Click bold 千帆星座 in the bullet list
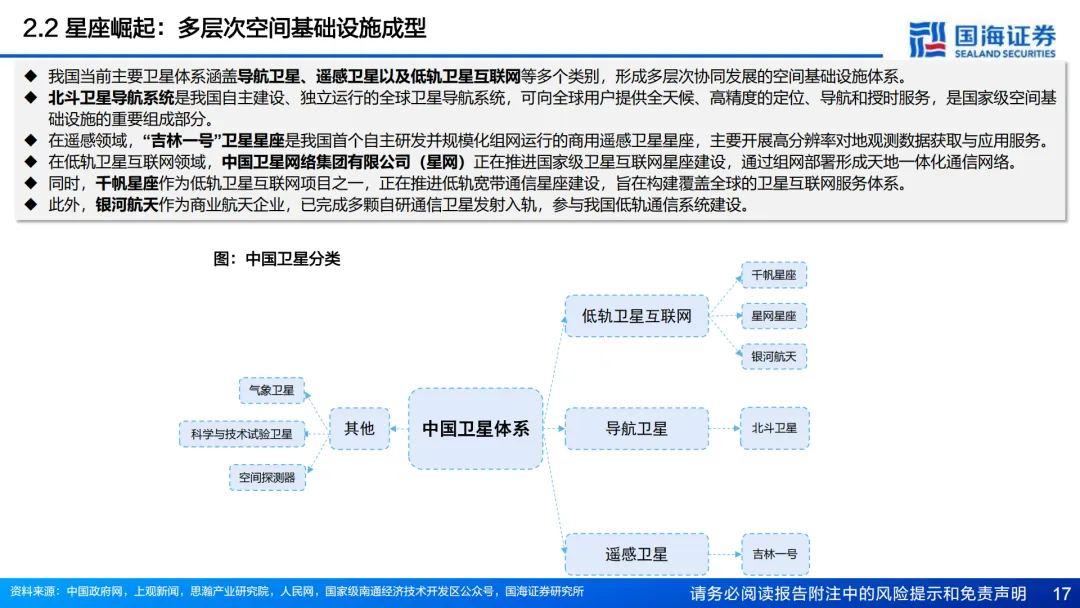The height and width of the screenshot is (608, 1080). [127, 184]
